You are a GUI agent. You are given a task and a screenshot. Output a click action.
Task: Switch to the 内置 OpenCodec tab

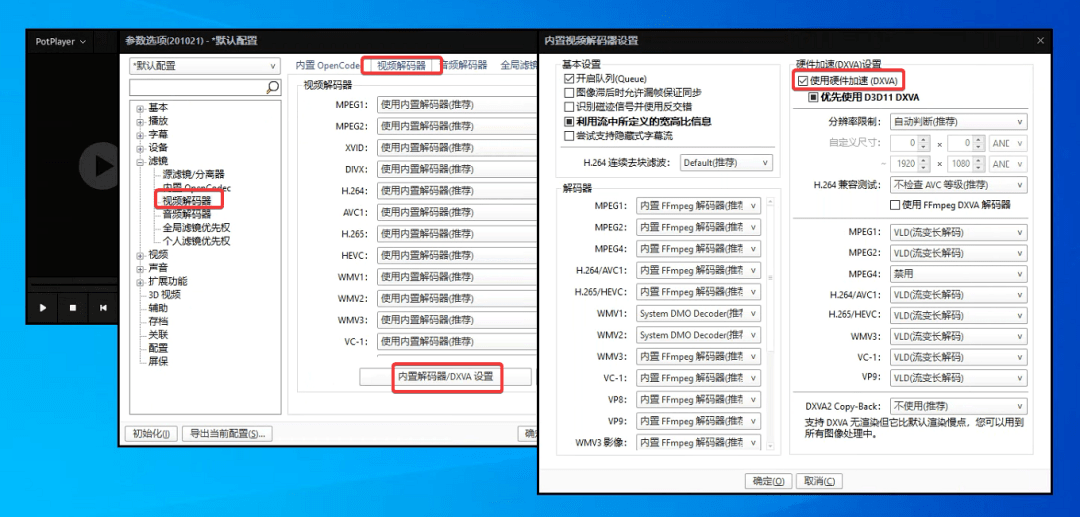(328, 65)
